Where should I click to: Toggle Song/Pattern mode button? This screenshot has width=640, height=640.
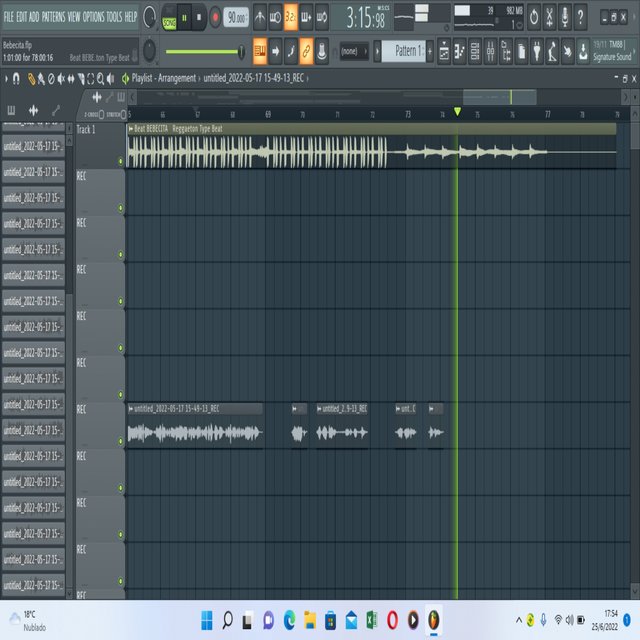(169, 18)
